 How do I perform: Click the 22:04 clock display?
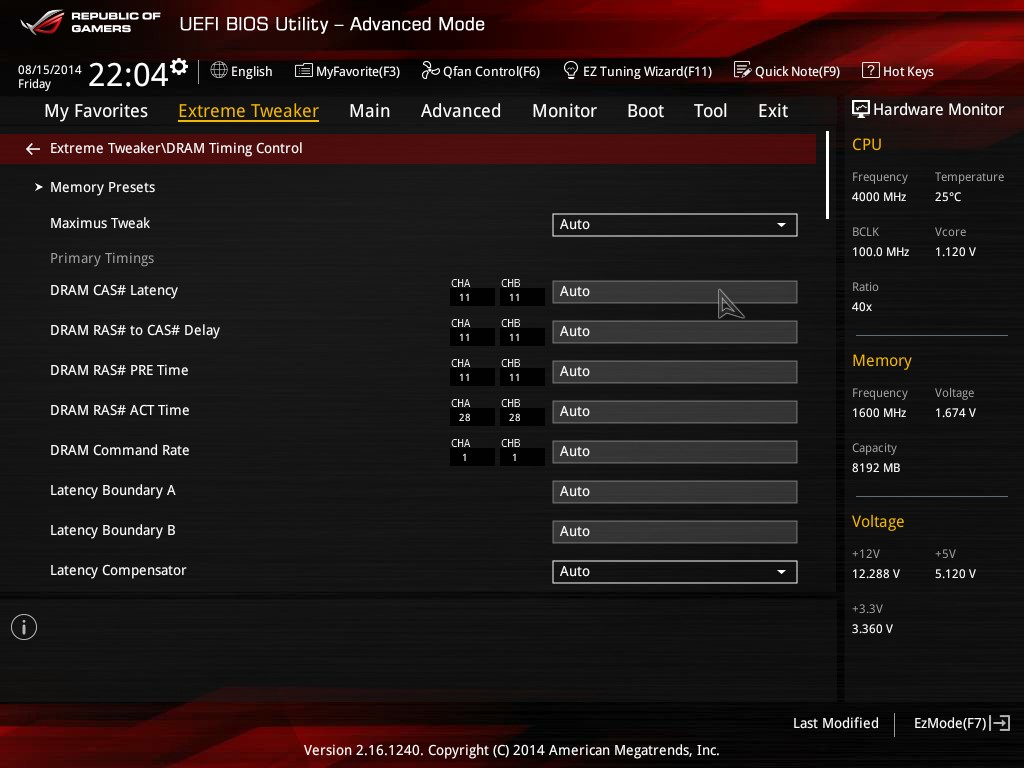tap(128, 74)
